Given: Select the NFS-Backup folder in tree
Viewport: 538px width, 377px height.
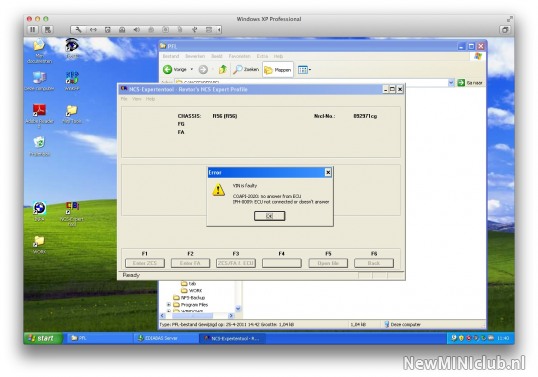Looking at the screenshot, I should (189, 297).
